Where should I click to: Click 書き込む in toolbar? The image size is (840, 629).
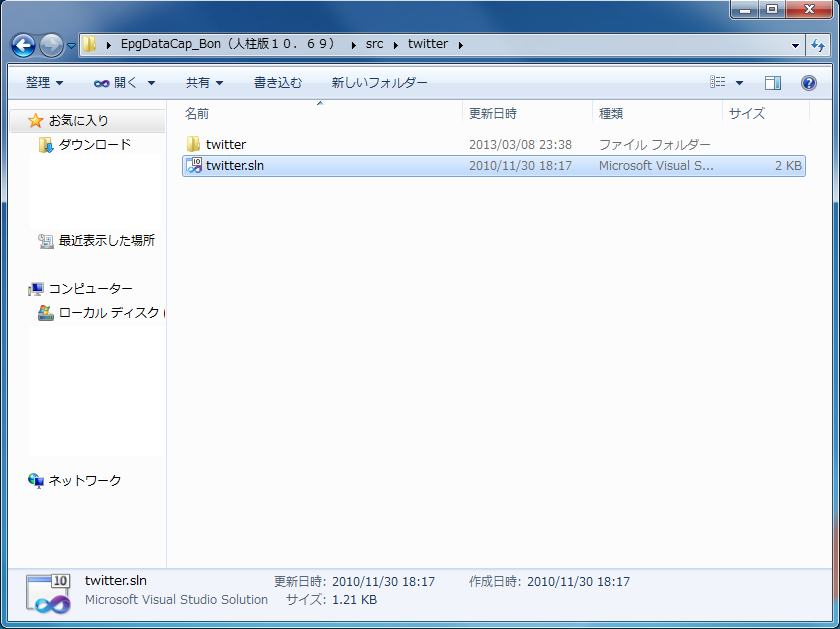point(278,83)
